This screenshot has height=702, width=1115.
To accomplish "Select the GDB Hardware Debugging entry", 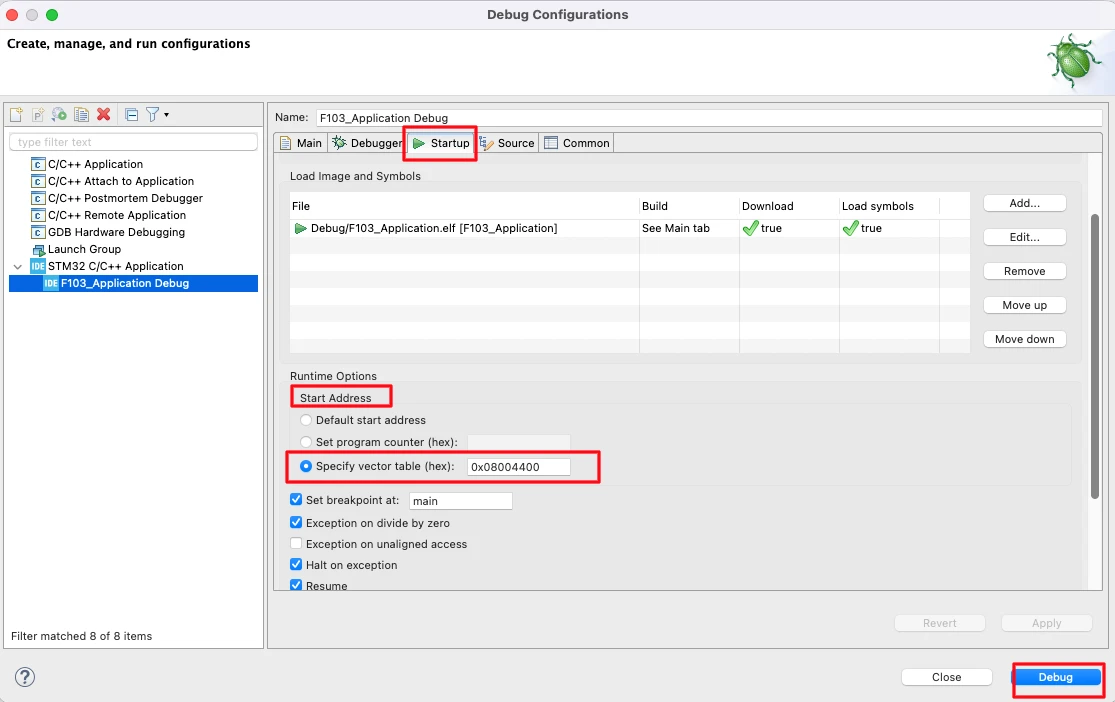I will point(113,232).
